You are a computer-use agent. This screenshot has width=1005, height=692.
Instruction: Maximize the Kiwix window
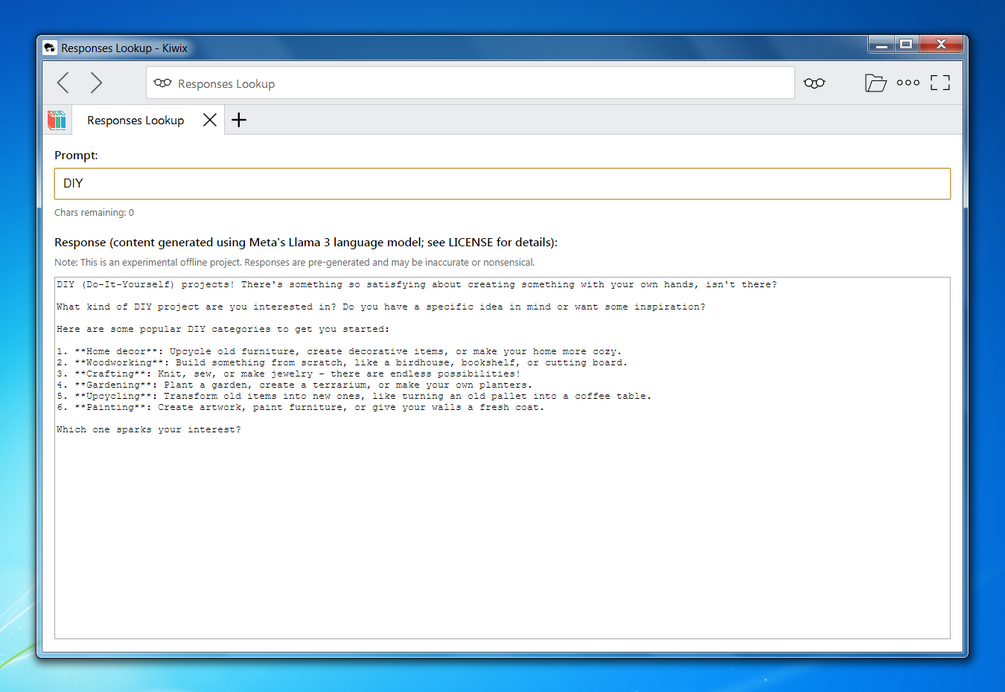tap(906, 44)
